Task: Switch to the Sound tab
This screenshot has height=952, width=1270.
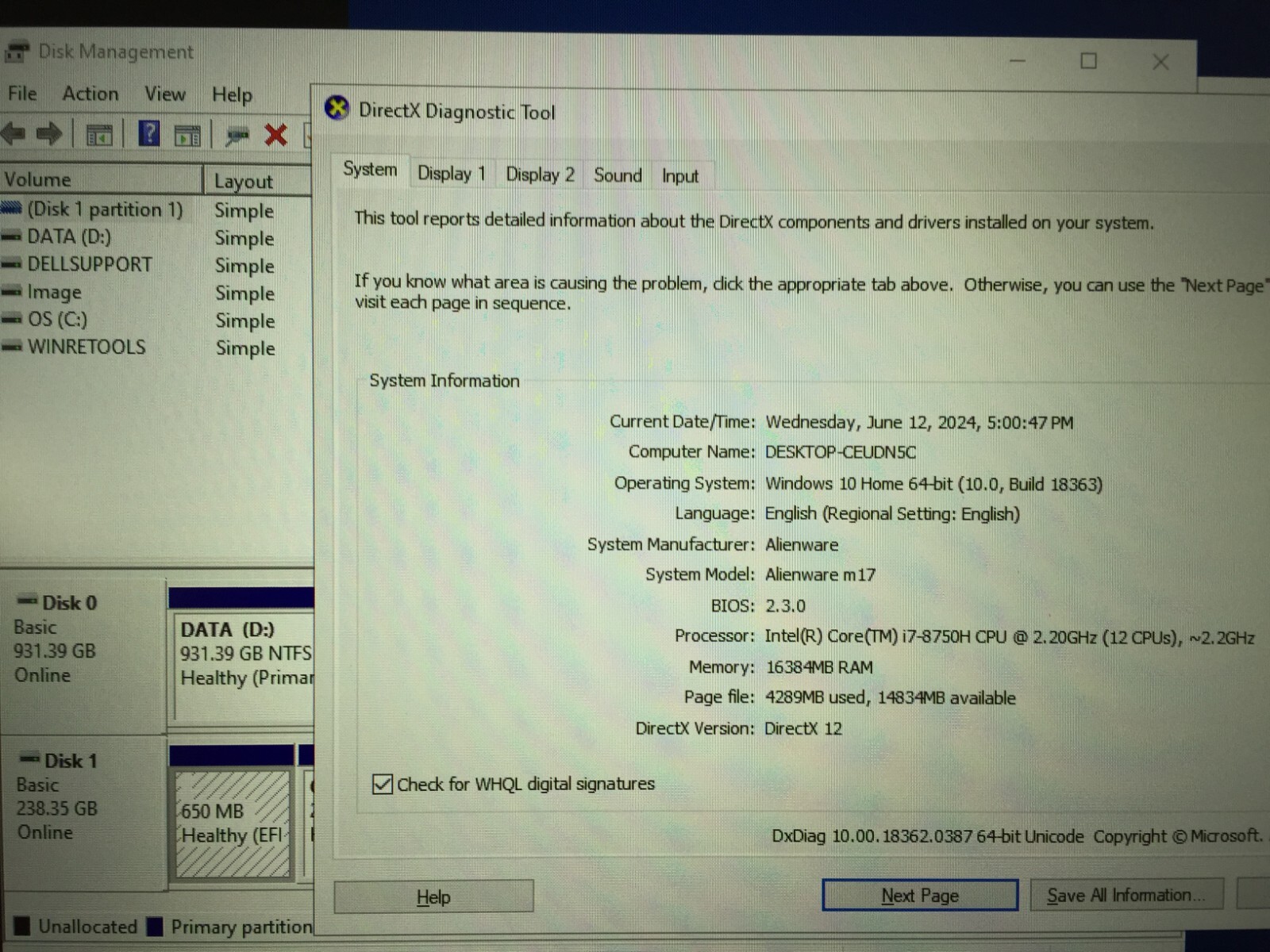Action: [618, 175]
